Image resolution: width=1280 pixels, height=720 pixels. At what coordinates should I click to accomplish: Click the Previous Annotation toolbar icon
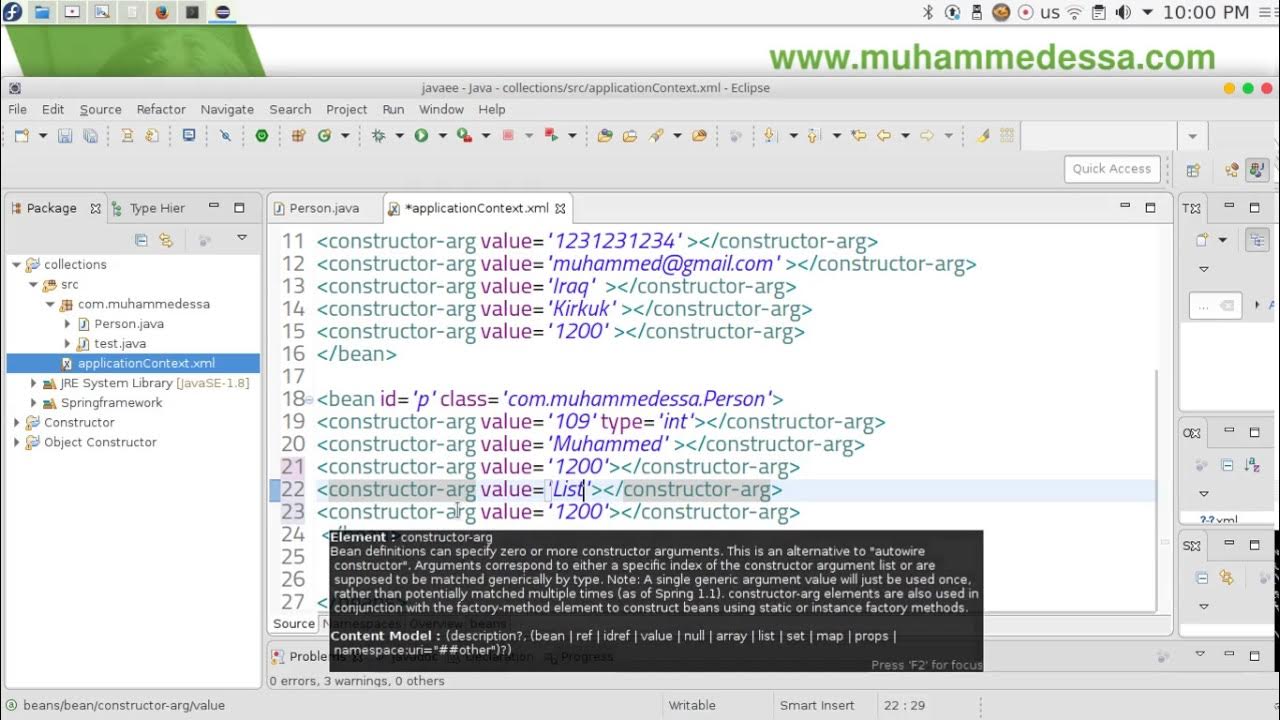(813, 136)
